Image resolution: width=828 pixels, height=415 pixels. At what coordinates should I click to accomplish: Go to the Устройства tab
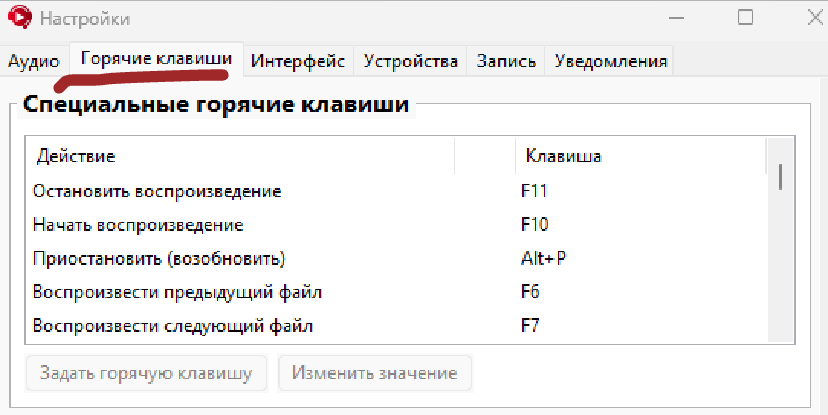click(410, 61)
